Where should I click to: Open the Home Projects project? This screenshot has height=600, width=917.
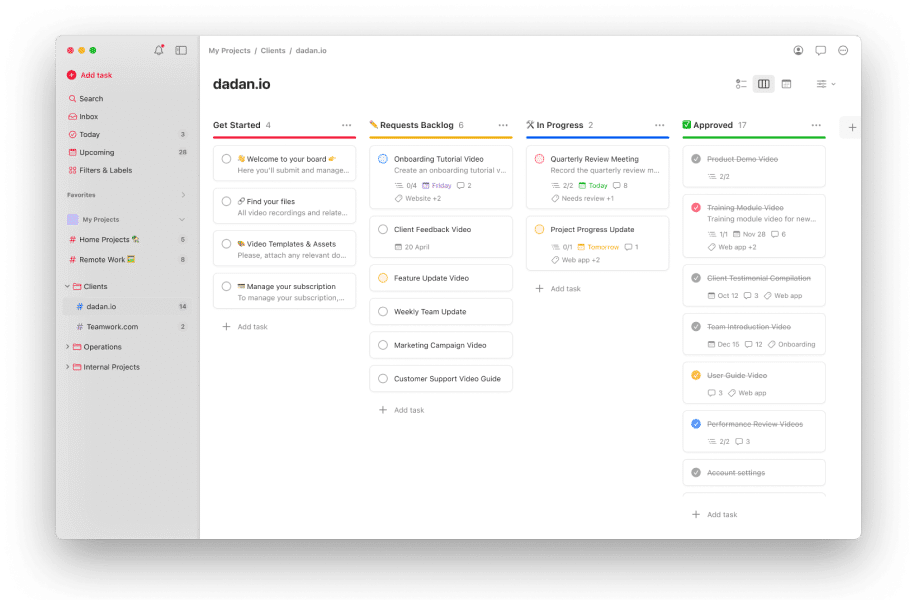click(104, 239)
